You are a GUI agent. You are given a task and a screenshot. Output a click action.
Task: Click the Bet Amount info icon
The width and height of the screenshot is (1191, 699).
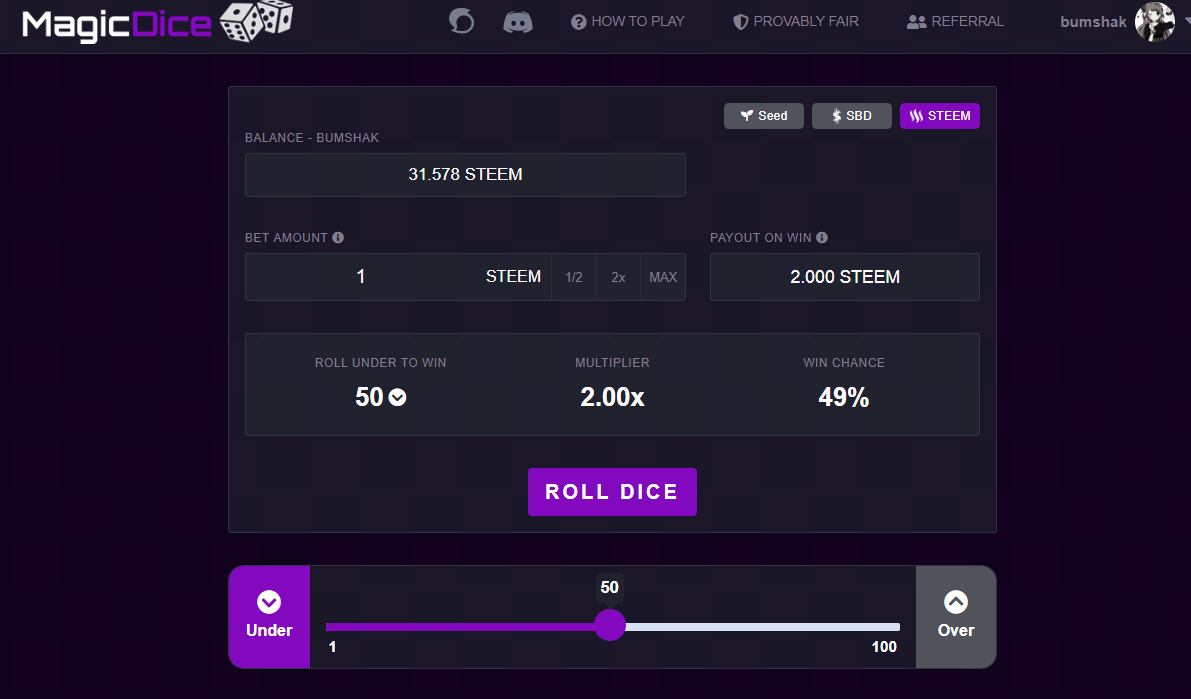click(338, 238)
